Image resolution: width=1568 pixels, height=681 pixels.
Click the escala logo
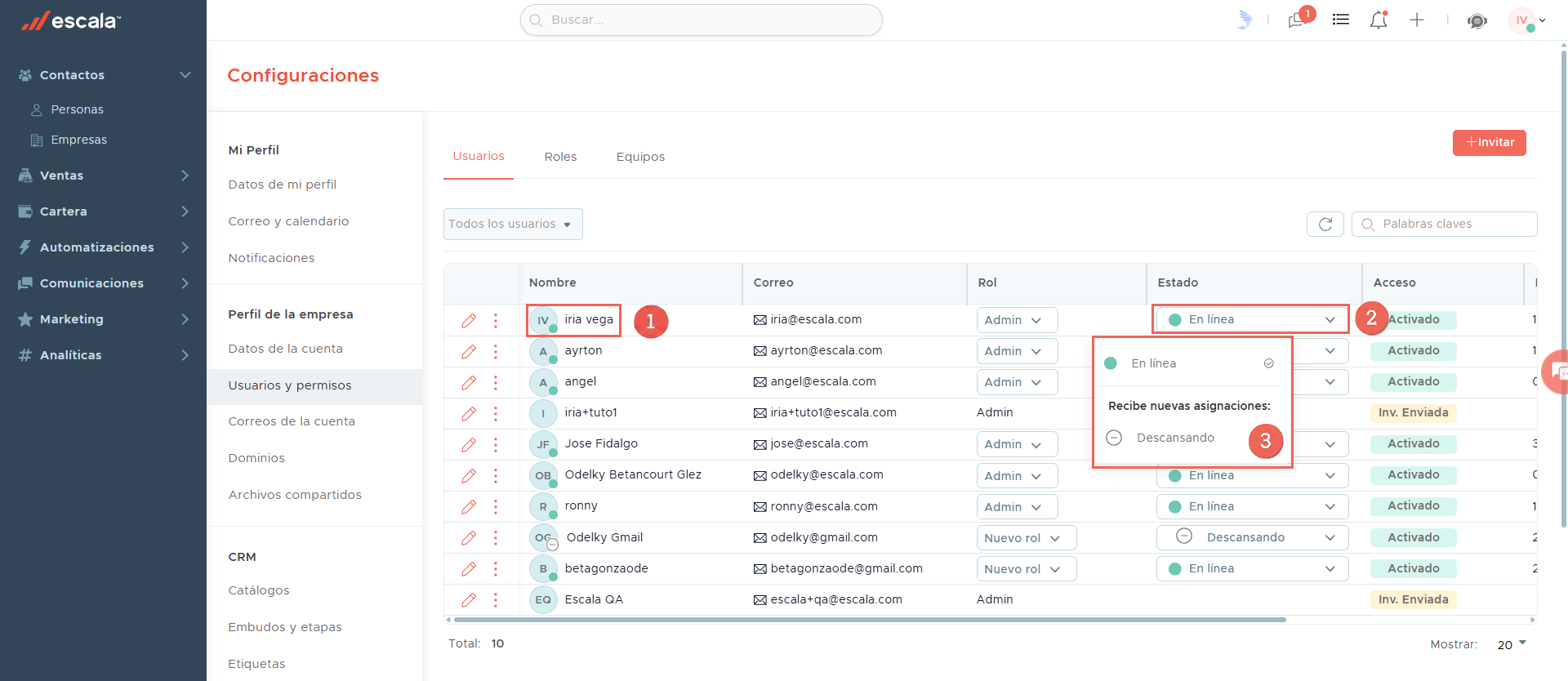point(71,20)
